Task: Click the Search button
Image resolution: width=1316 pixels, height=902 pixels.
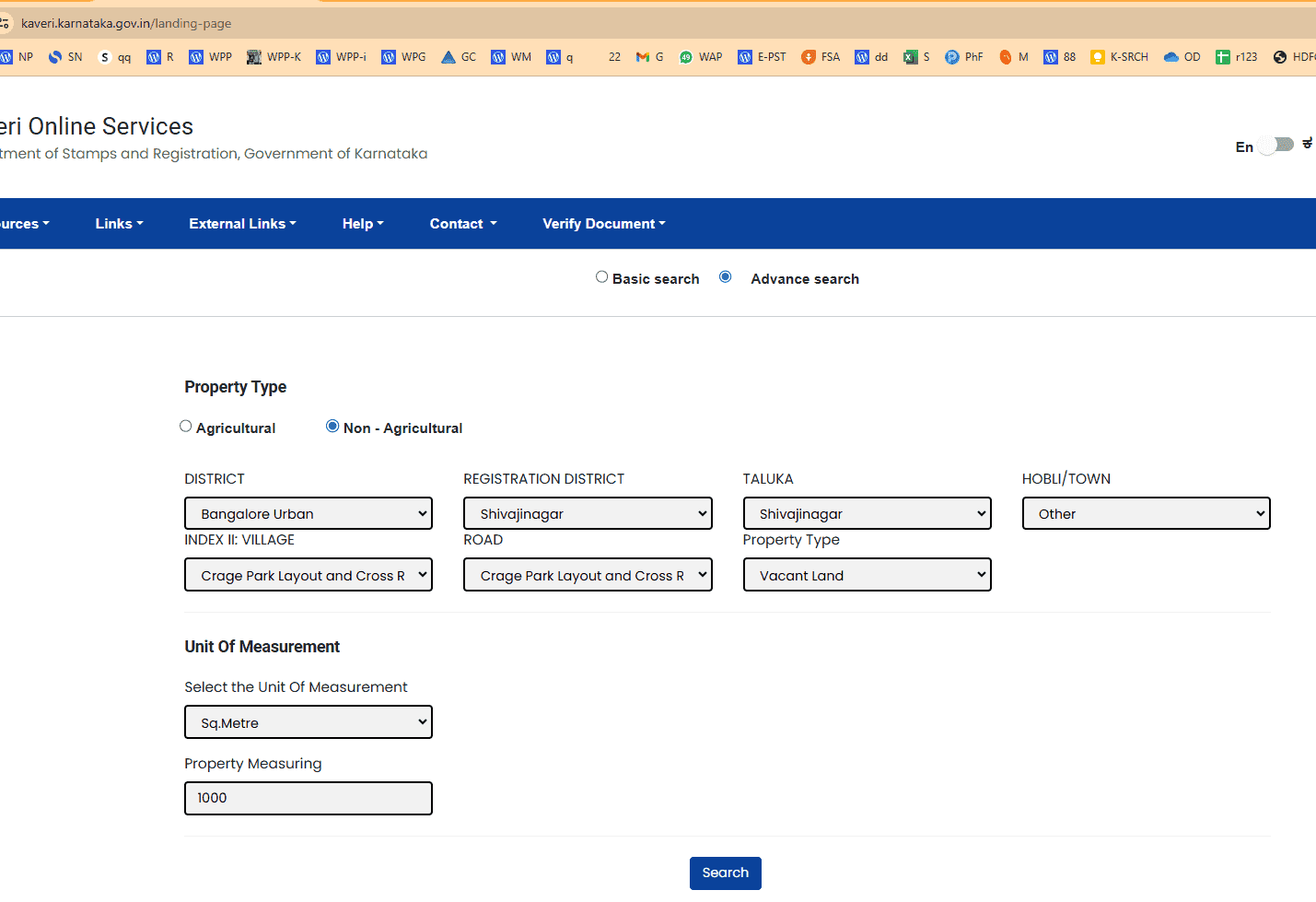Action: click(725, 873)
